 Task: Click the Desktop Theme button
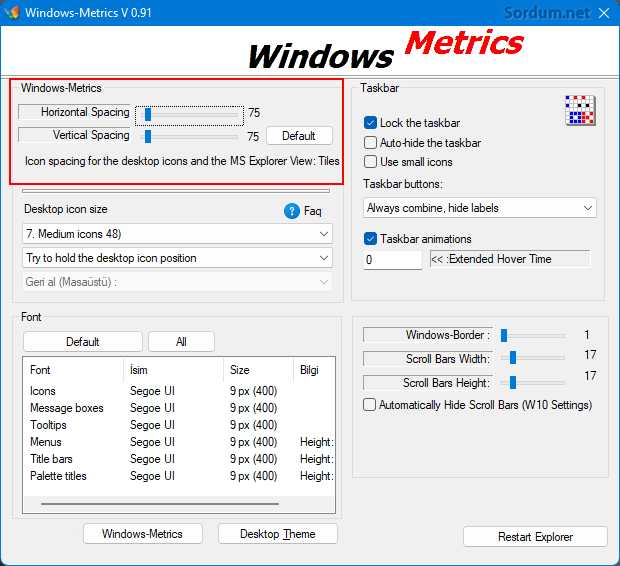(x=278, y=534)
